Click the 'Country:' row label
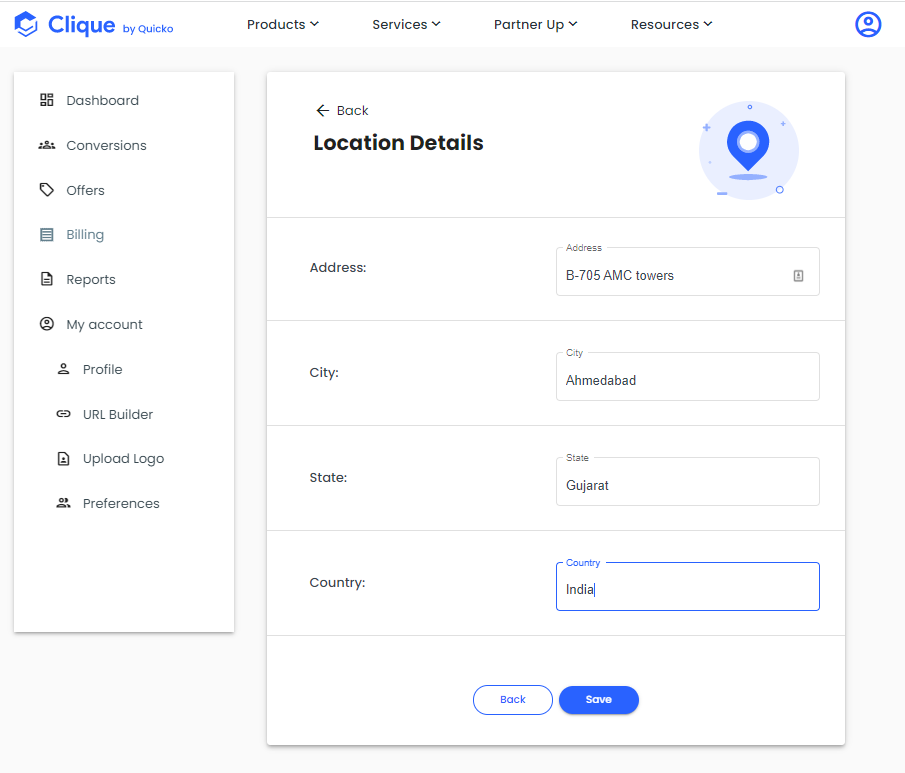Screen dimensions: 905x773 337,582
